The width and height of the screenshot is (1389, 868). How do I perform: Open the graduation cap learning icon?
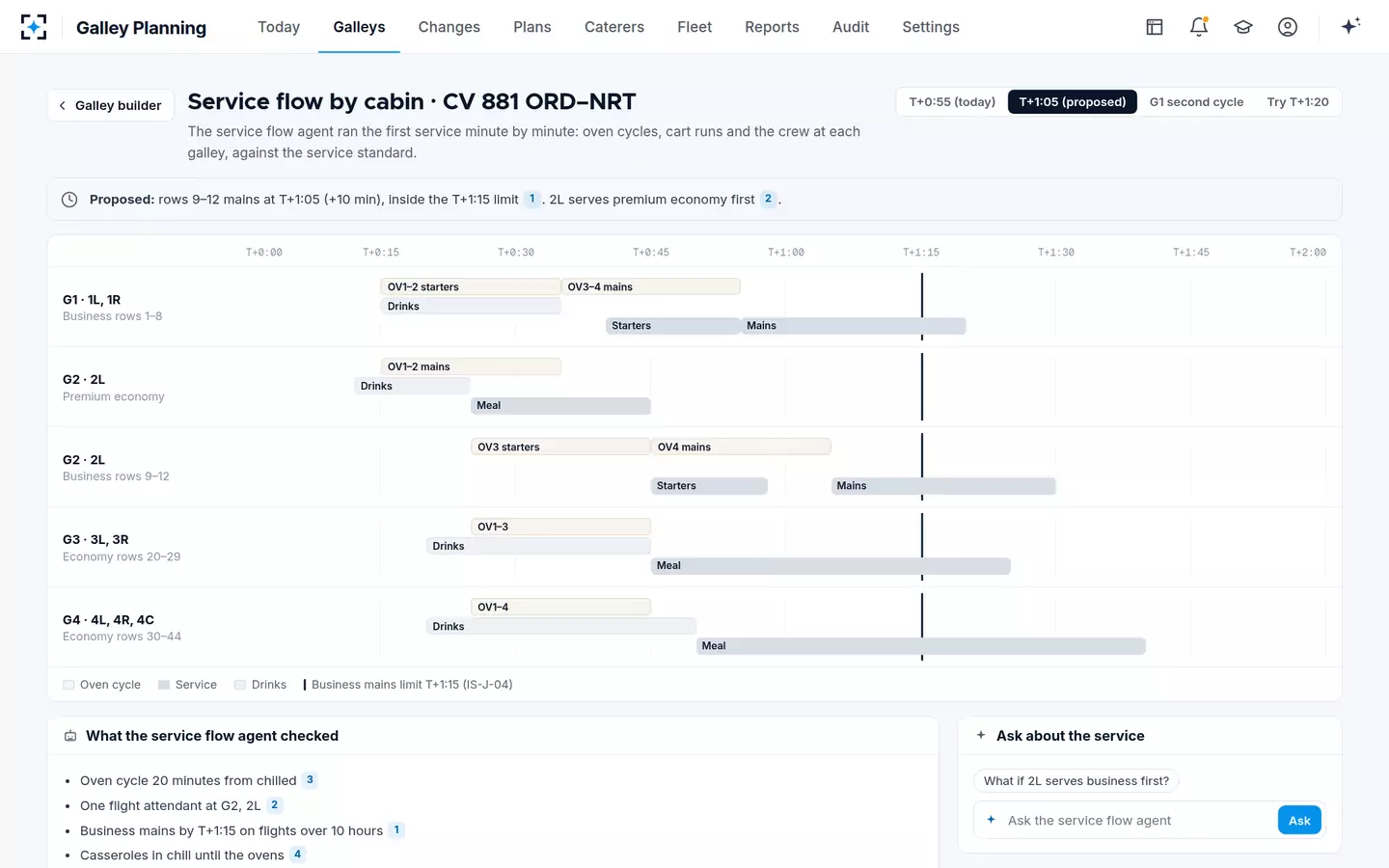click(x=1243, y=27)
